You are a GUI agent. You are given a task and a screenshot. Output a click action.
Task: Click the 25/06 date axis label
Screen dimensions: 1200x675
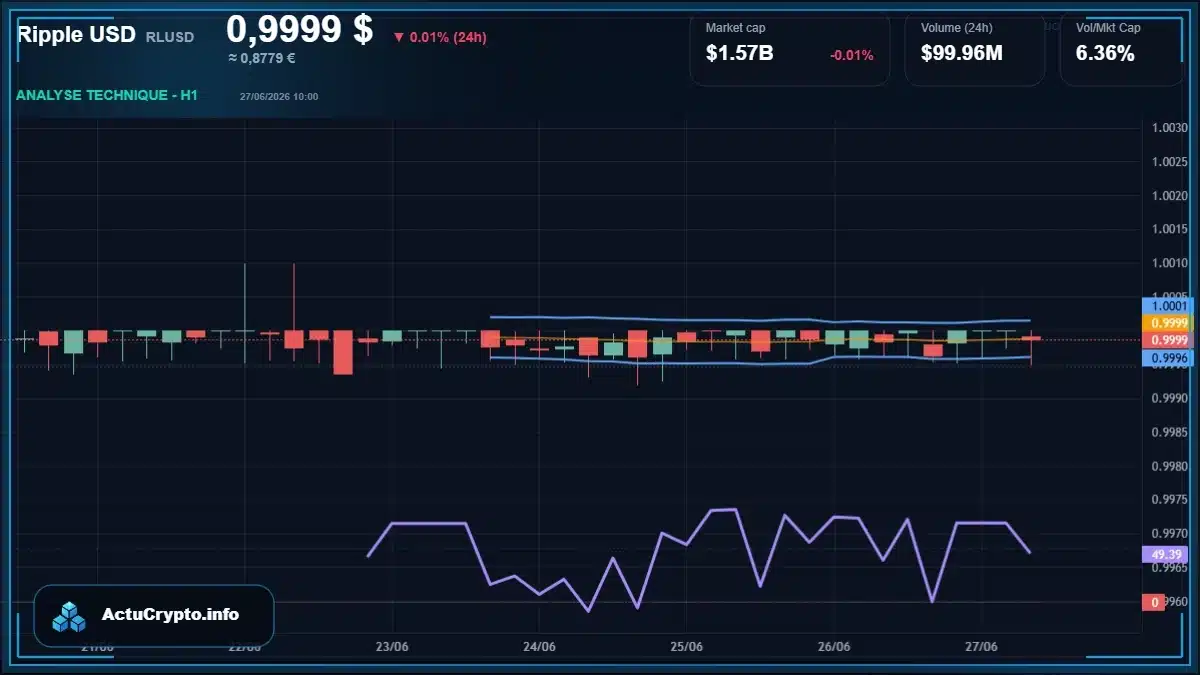[686, 646]
